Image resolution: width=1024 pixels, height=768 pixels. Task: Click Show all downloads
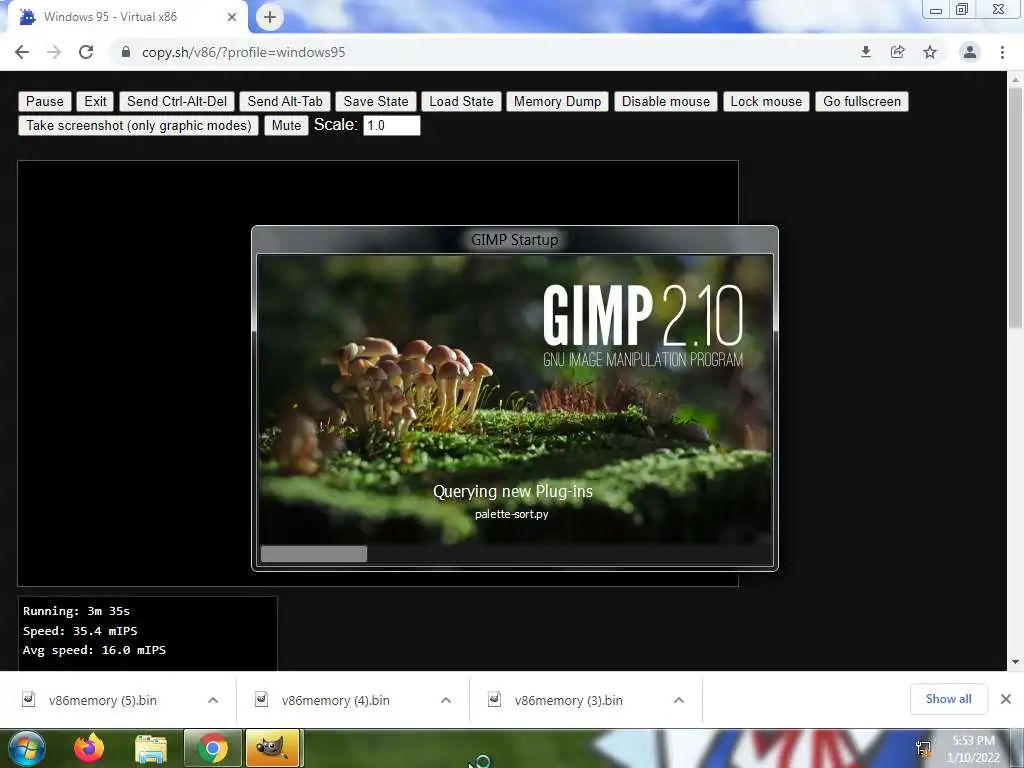948,699
